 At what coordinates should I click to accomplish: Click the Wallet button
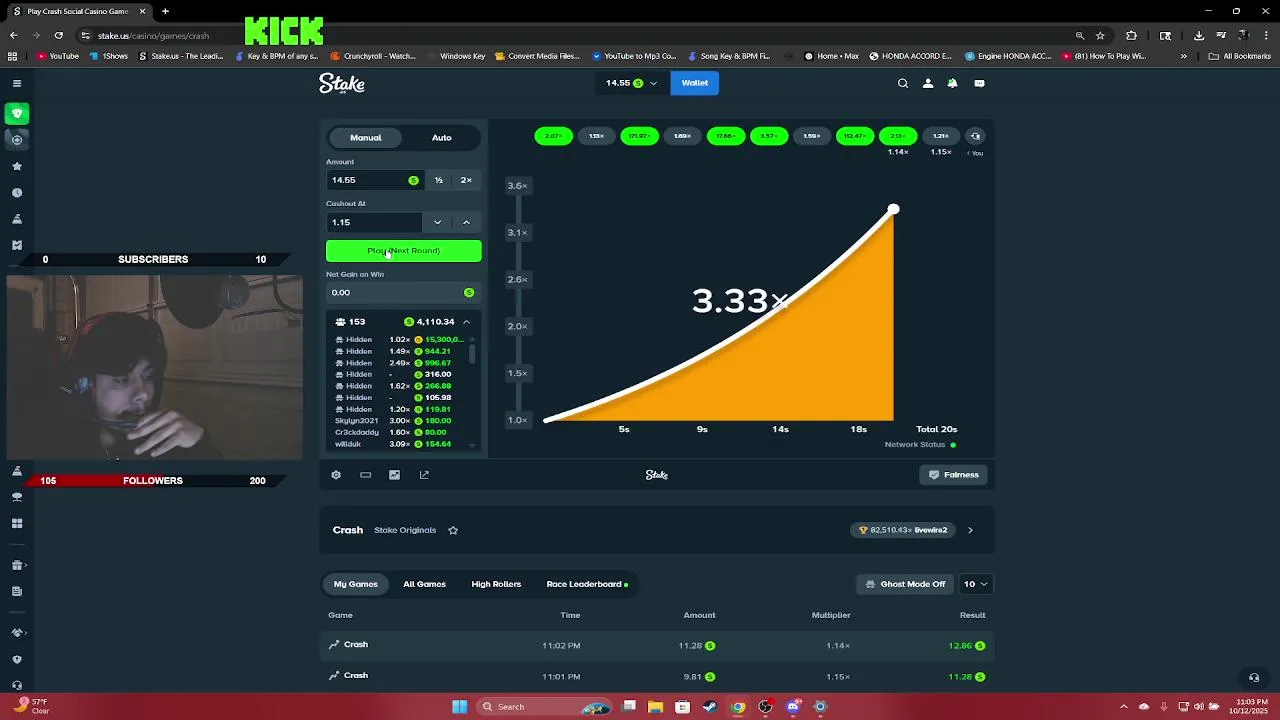click(x=695, y=83)
